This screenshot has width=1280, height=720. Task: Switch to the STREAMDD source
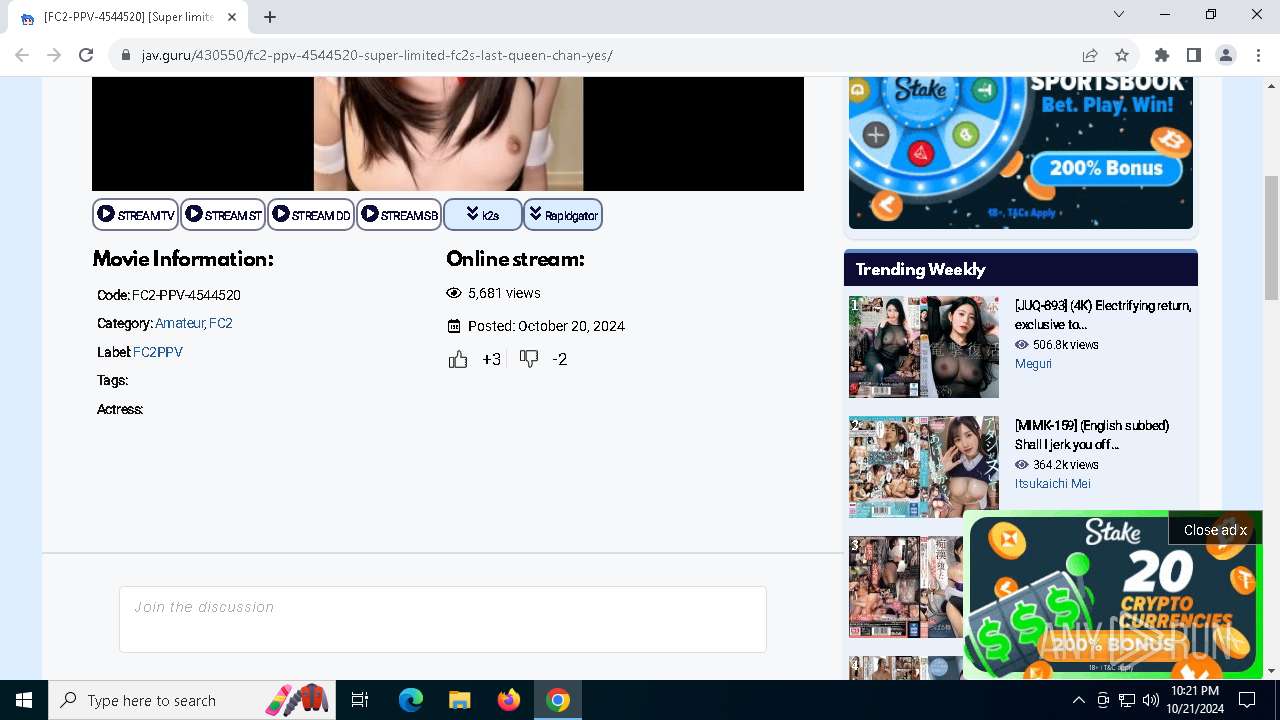pyautogui.click(x=311, y=215)
